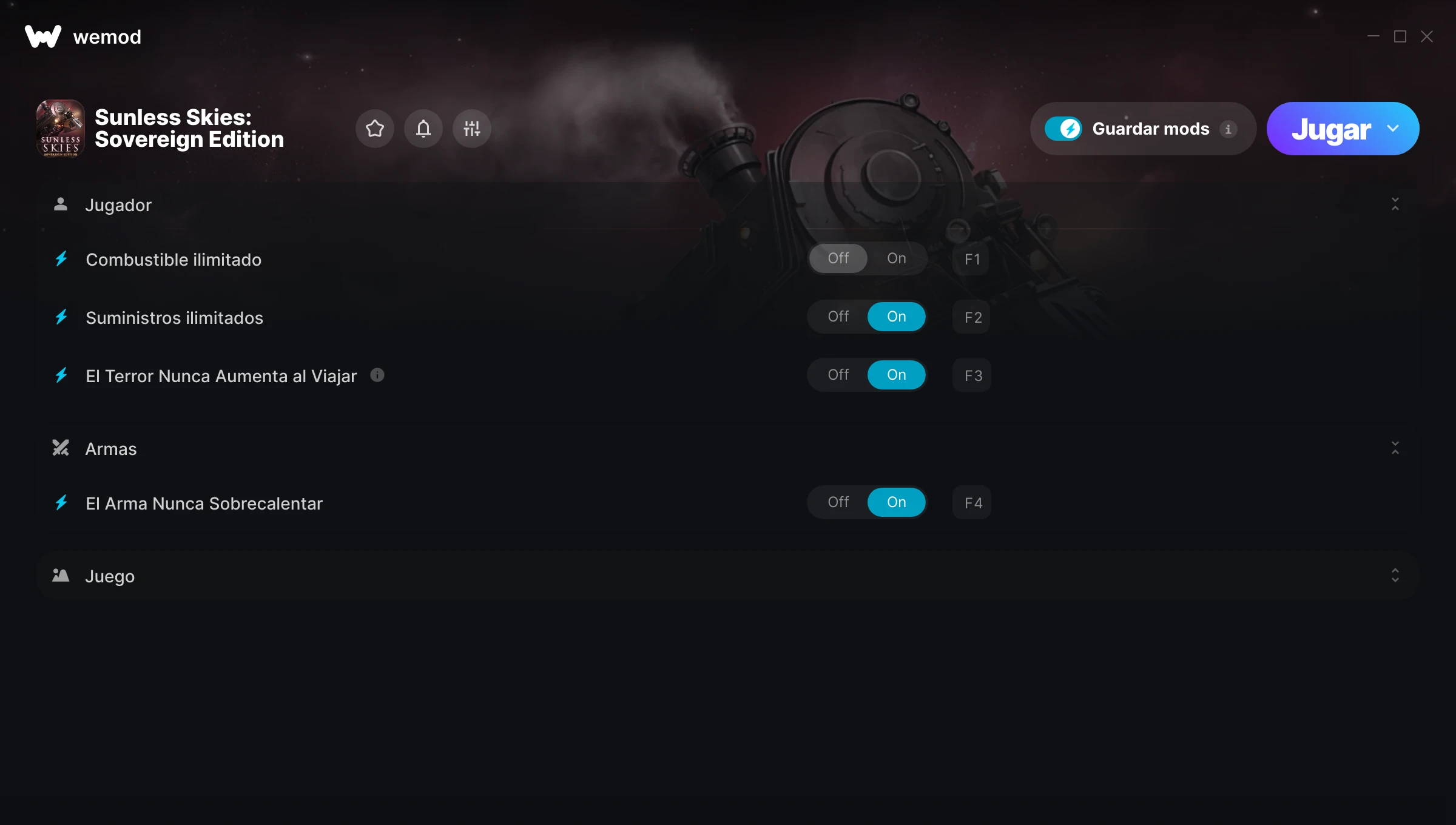This screenshot has height=825, width=1456.
Task: Click lightning icon beside Combustible ilimitado
Action: click(61, 259)
